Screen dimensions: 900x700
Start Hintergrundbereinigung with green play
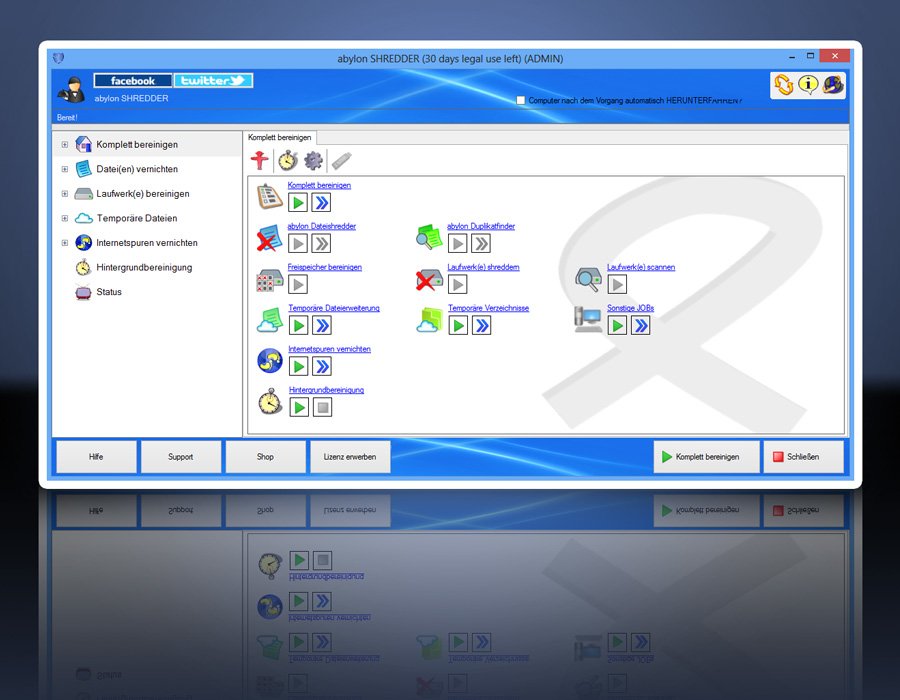pos(299,408)
